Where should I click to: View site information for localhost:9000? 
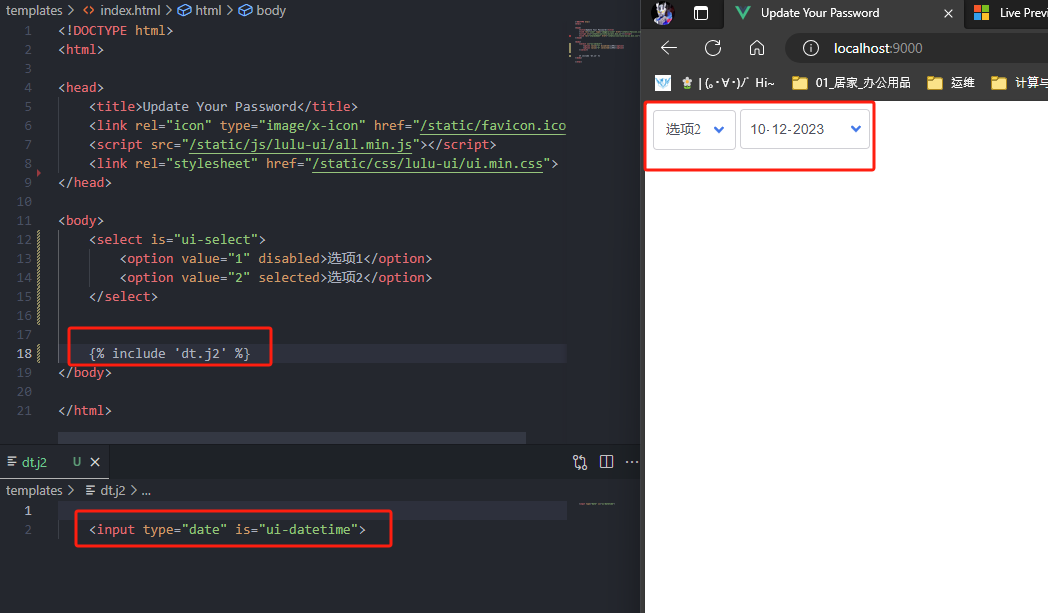pyautogui.click(x=811, y=48)
